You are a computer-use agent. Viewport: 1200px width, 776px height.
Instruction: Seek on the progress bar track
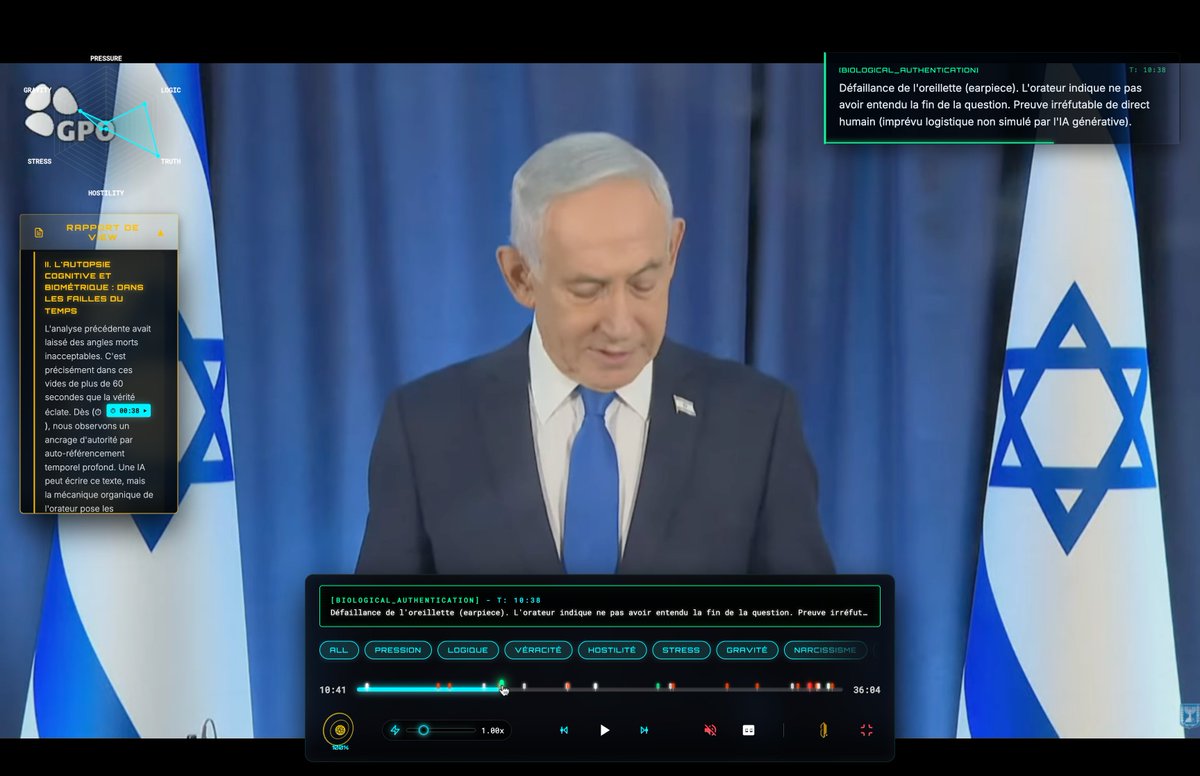click(x=599, y=690)
